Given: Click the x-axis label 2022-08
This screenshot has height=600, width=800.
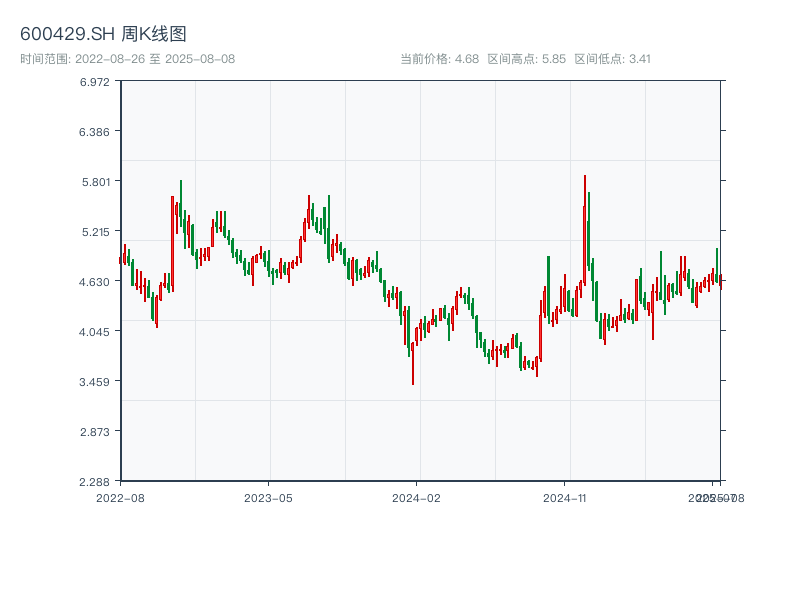Looking at the screenshot, I should pyautogui.click(x=120, y=498).
